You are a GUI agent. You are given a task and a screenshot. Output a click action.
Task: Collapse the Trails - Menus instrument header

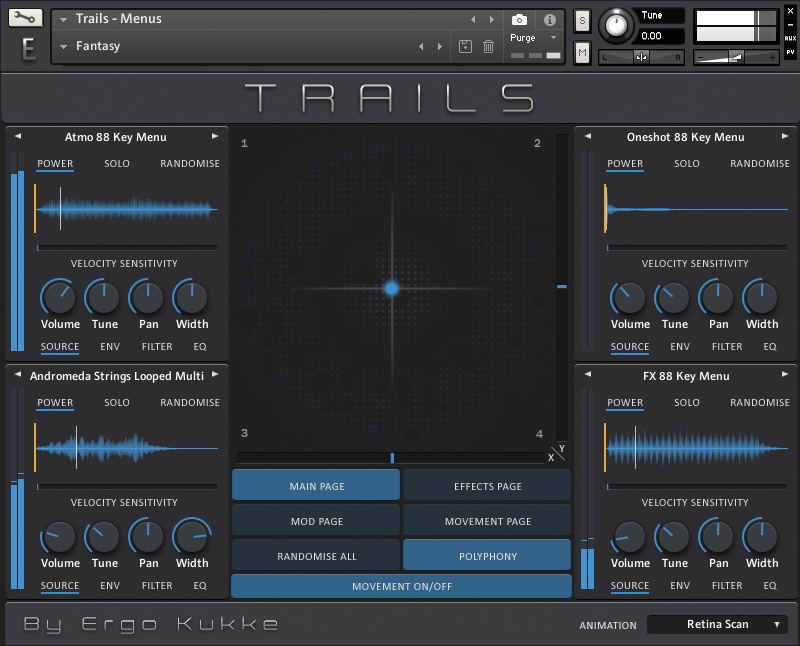pos(62,18)
